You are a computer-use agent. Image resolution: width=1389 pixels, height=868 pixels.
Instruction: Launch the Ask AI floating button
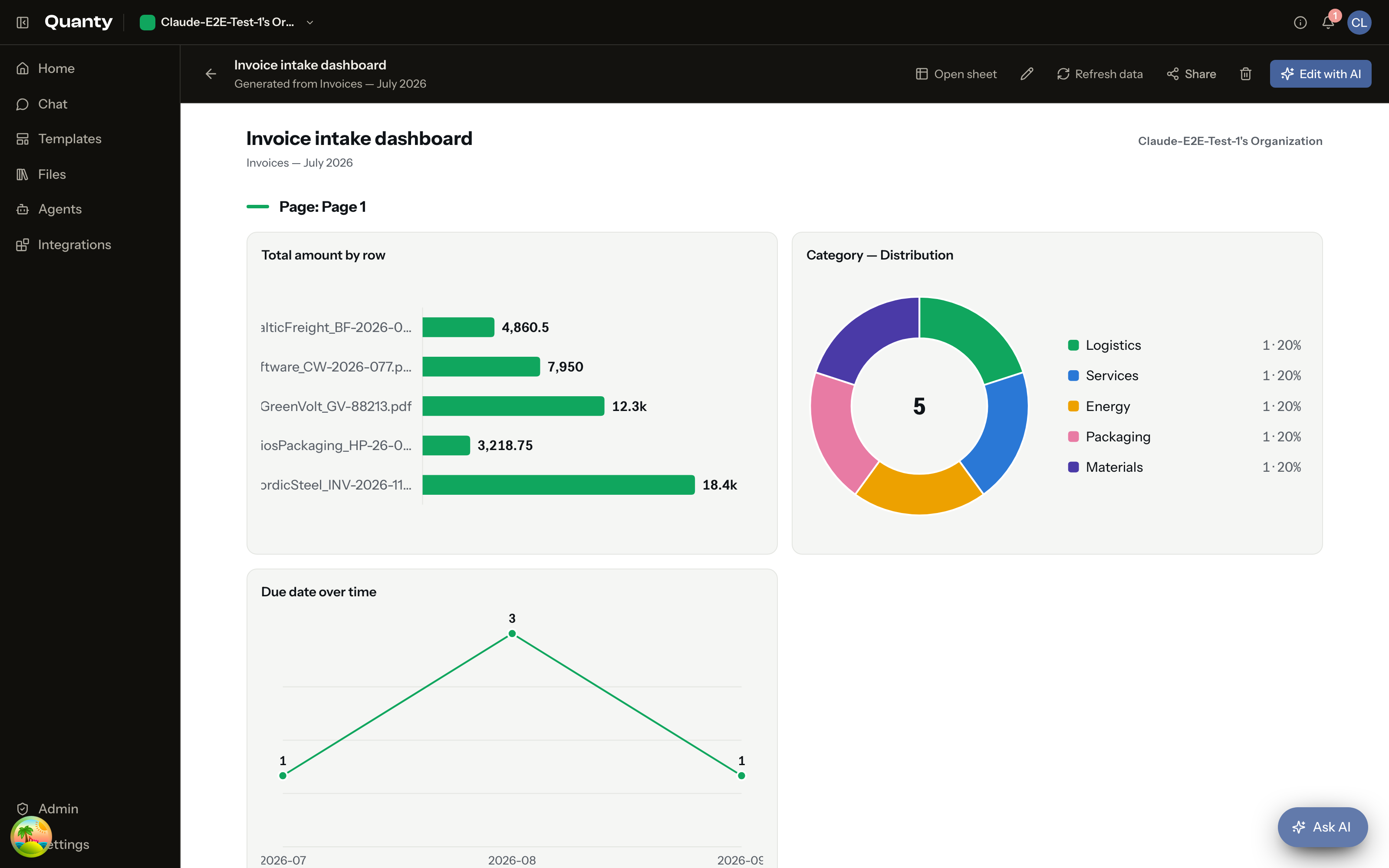(1323, 827)
